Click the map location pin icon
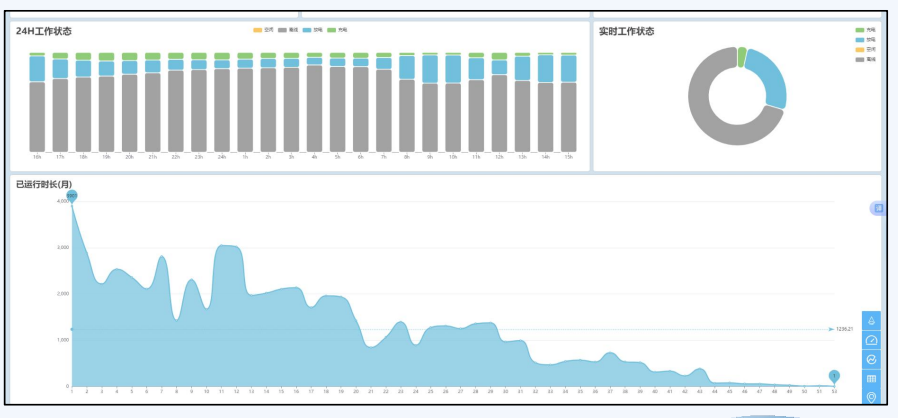The width and height of the screenshot is (898, 418). (871, 398)
